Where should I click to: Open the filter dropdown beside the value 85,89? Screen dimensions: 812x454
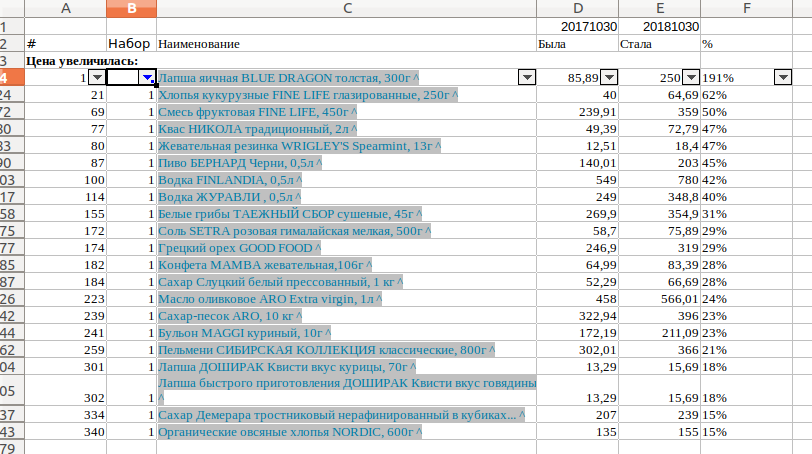click(609, 78)
